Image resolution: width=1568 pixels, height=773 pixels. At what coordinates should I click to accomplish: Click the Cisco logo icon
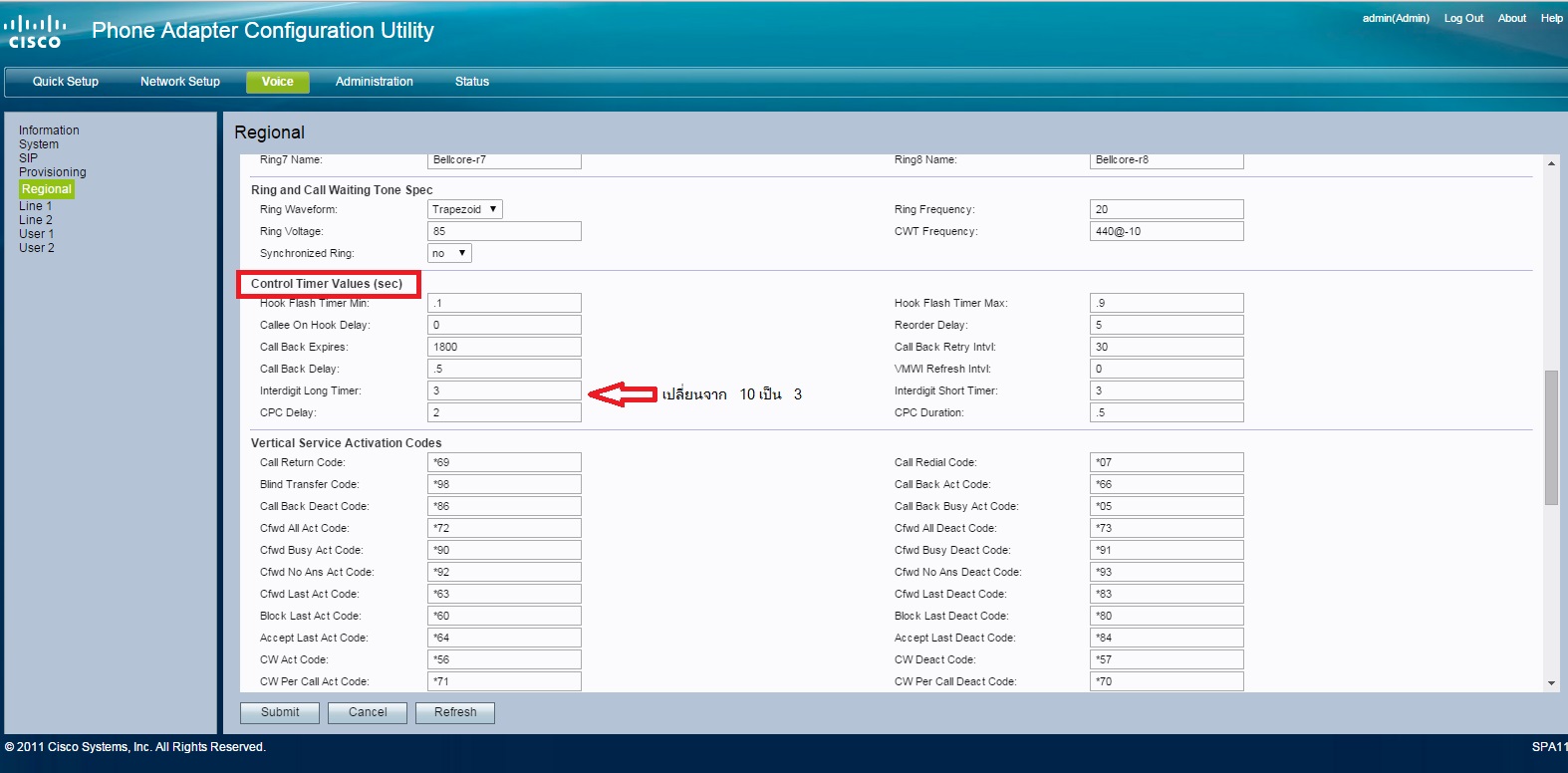click(x=35, y=31)
